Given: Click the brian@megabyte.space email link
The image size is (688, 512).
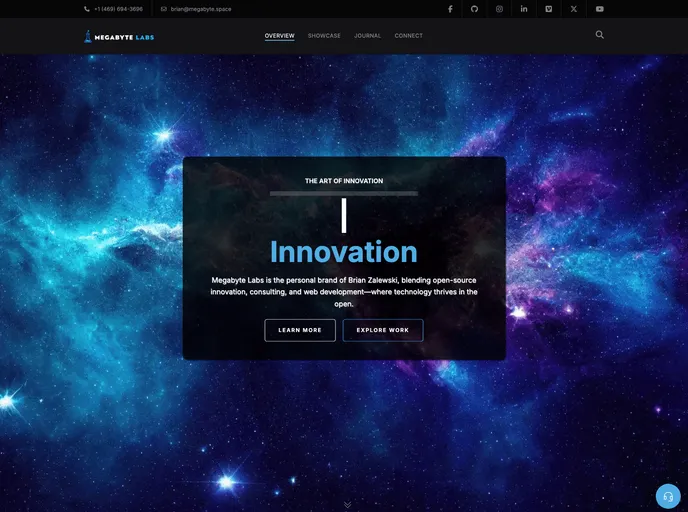Looking at the screenshot, I should [x=200, y=9].
